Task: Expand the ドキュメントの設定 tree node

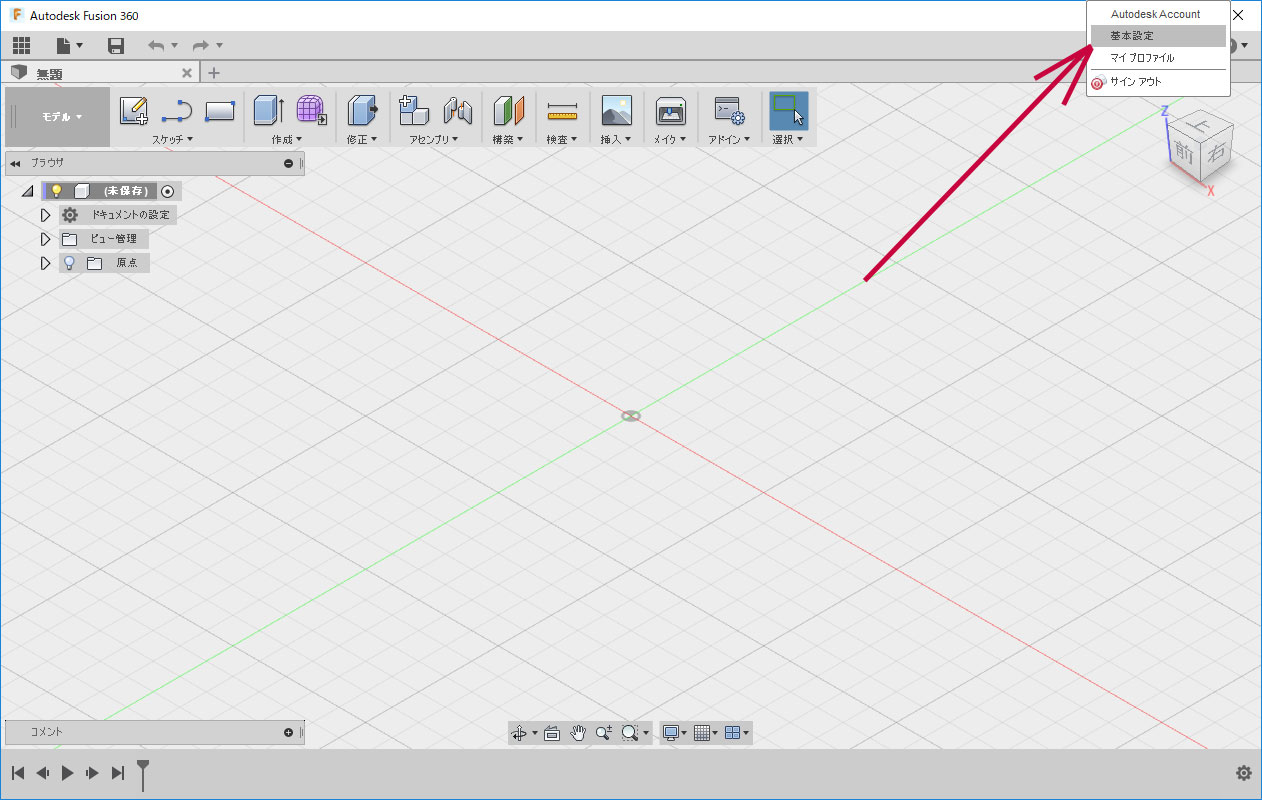Action: pos(45,215)
